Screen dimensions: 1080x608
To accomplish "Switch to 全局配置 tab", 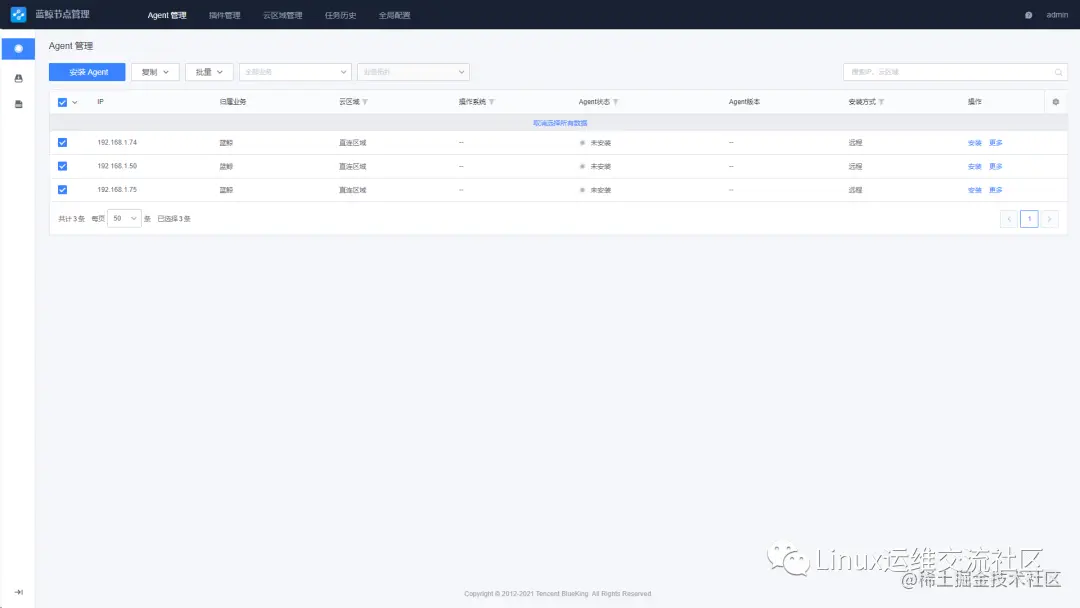I will 394,15.
